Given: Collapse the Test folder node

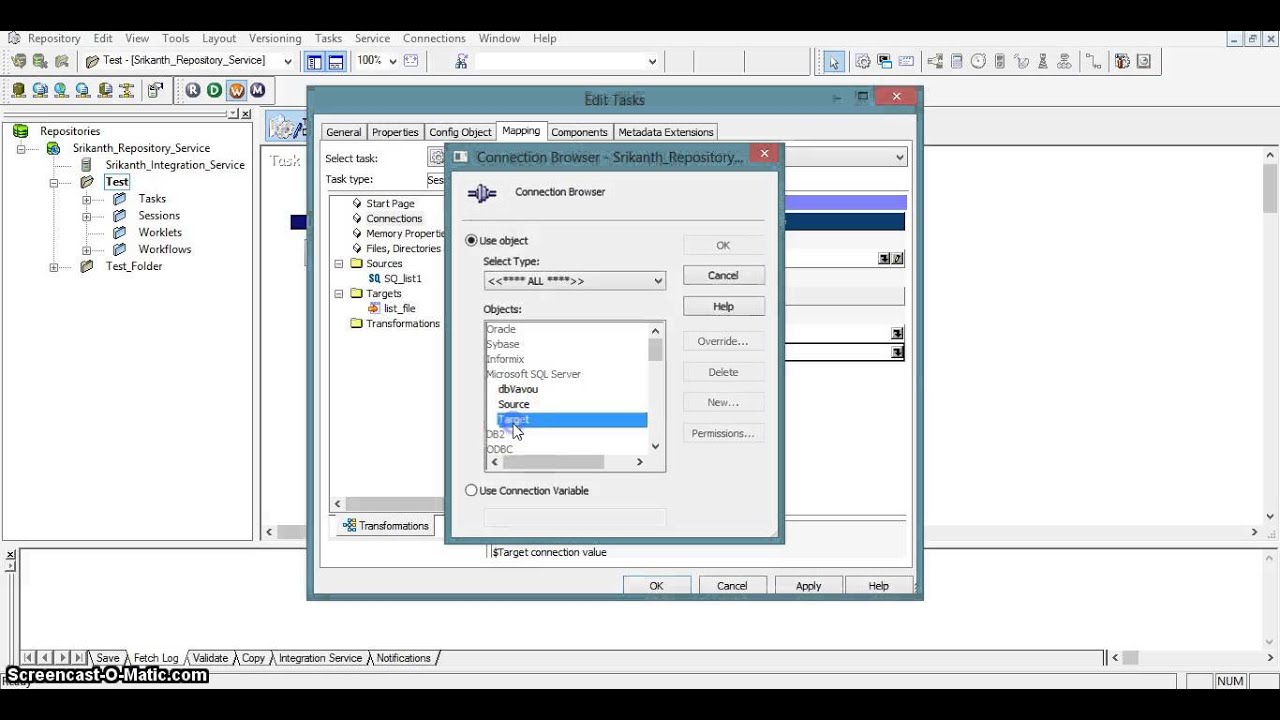Looking at the screenshot, I should tap(54, 183).
